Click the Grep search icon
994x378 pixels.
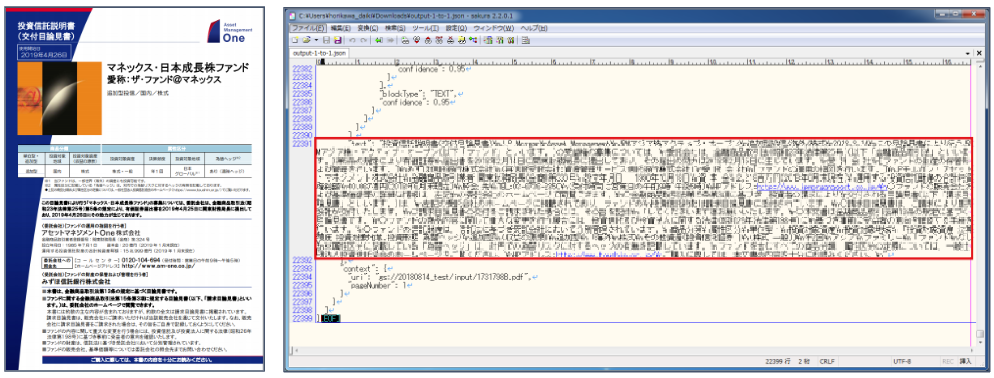click(x=462, y=40)
